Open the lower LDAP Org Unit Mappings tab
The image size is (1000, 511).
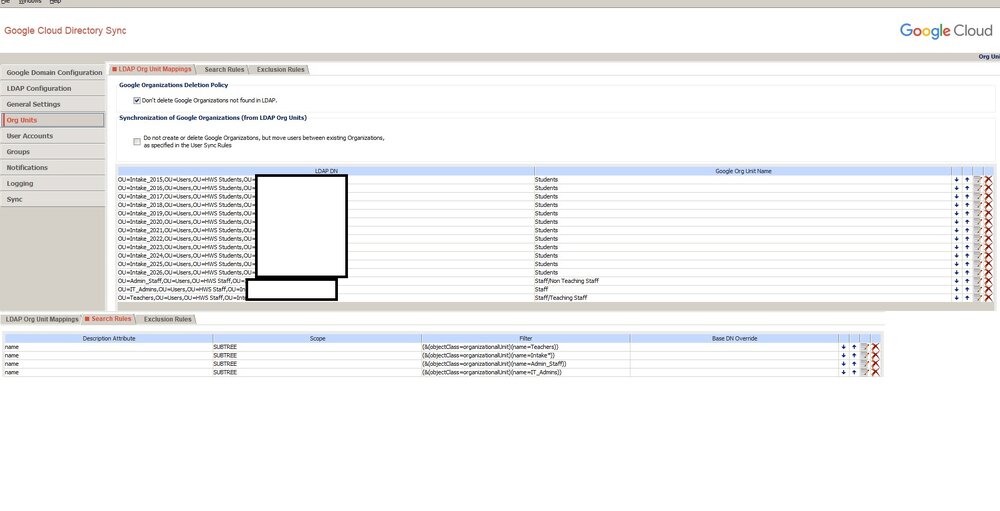pos(42,319)
